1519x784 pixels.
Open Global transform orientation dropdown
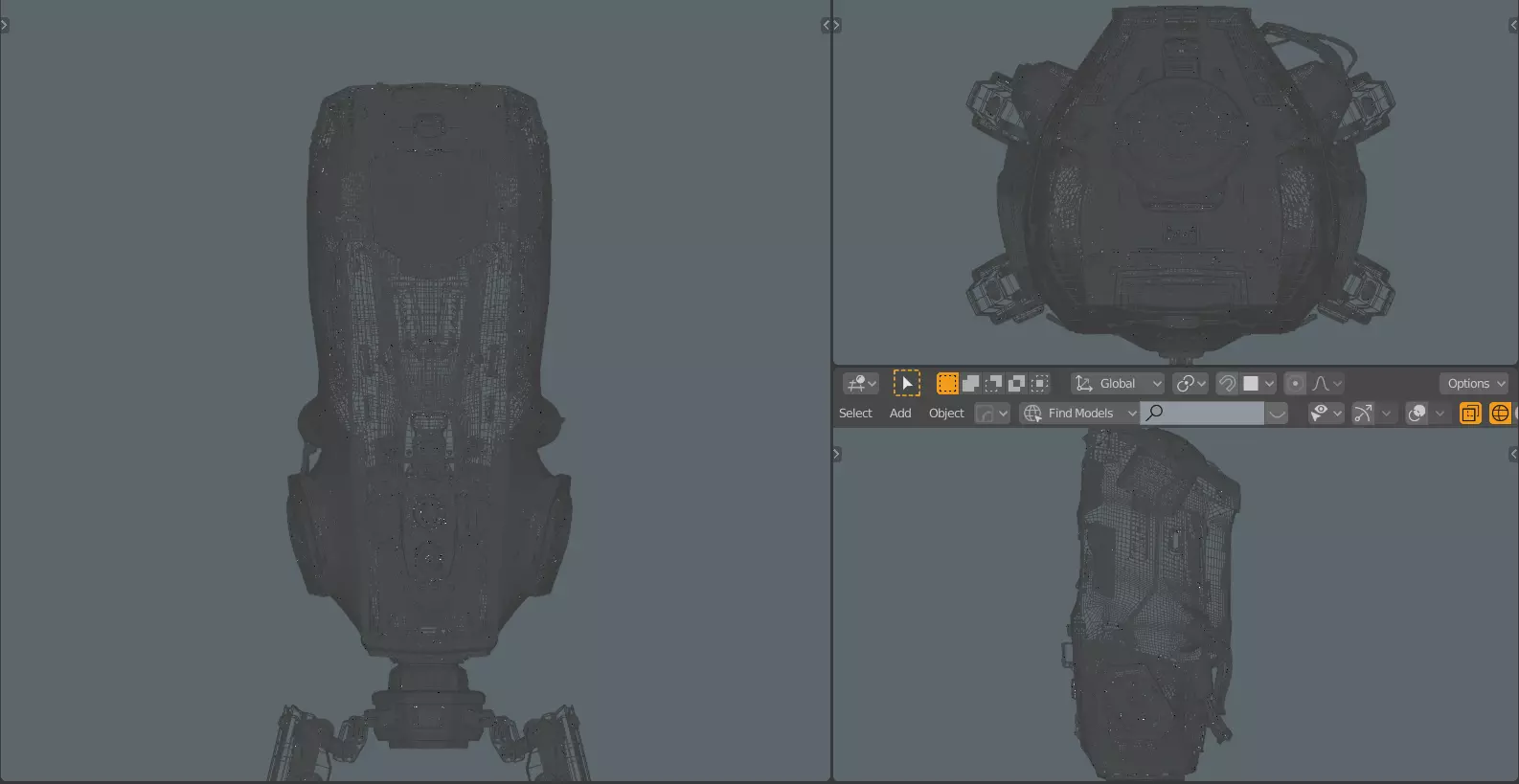[x=1118, y=383]
